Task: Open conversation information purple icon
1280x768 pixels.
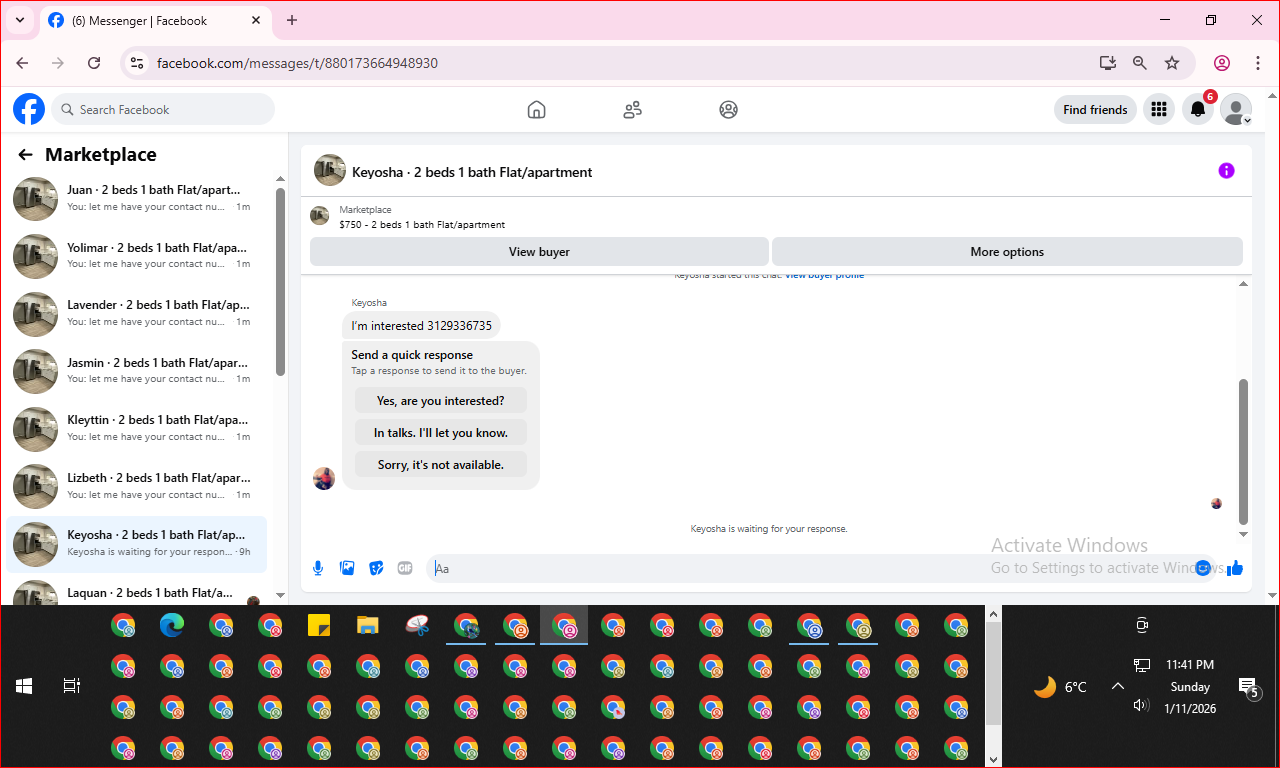Action: pyautogui.click(x=1227, y=171)
